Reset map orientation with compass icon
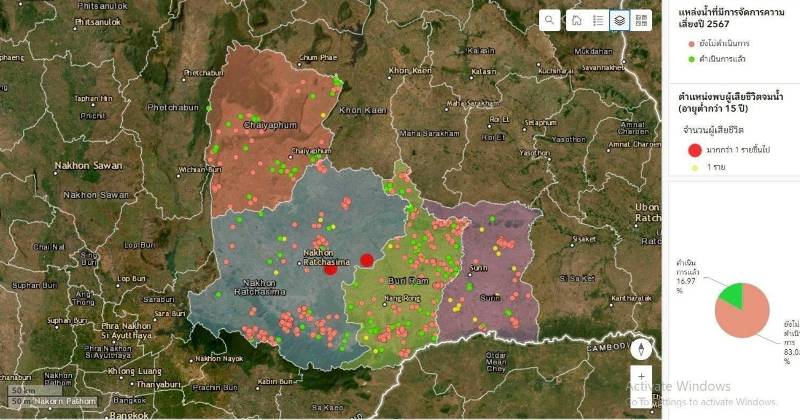This screenshot has width=800, height=420. pos(641,348)
